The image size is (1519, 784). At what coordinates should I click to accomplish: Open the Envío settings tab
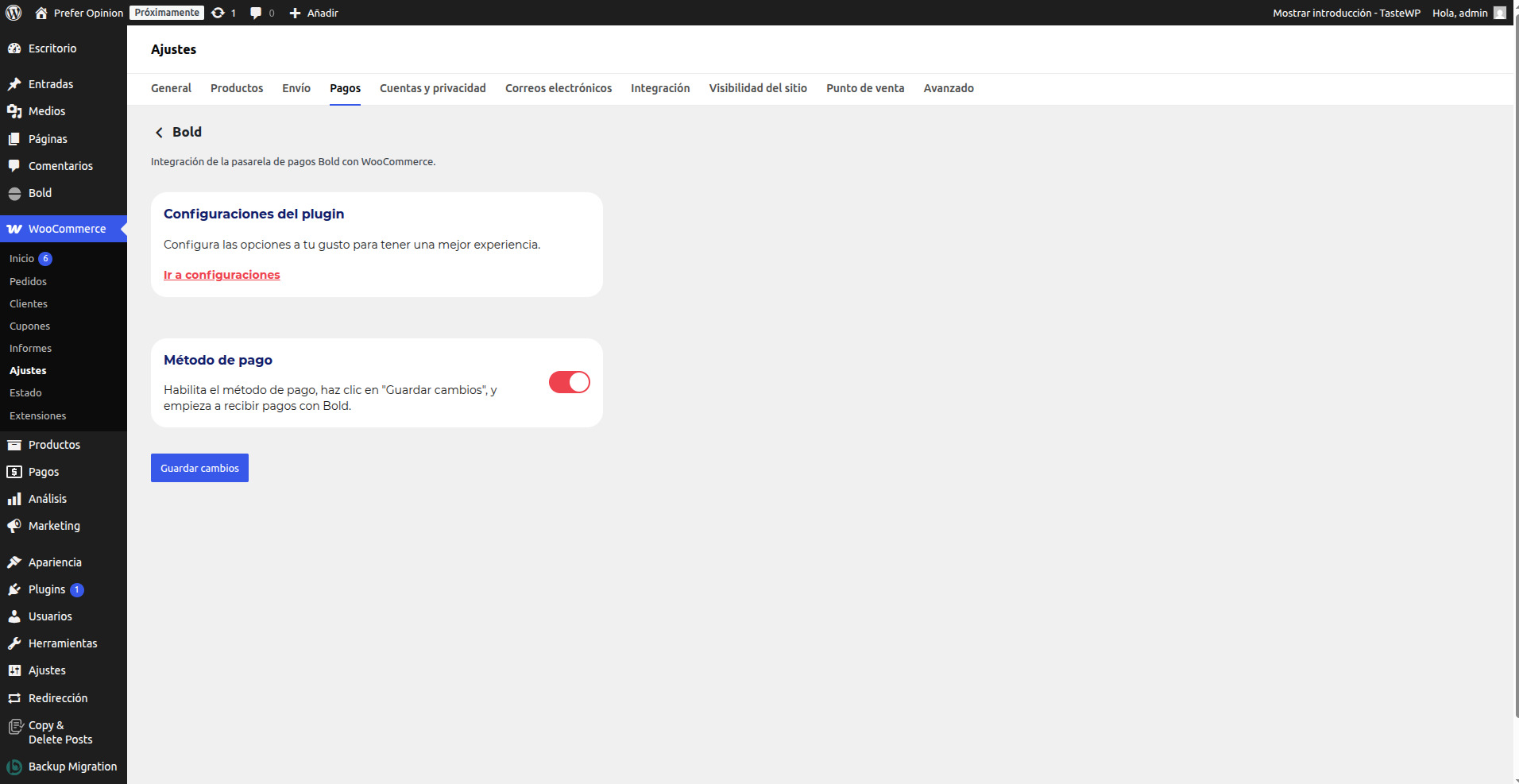[296, 88]
